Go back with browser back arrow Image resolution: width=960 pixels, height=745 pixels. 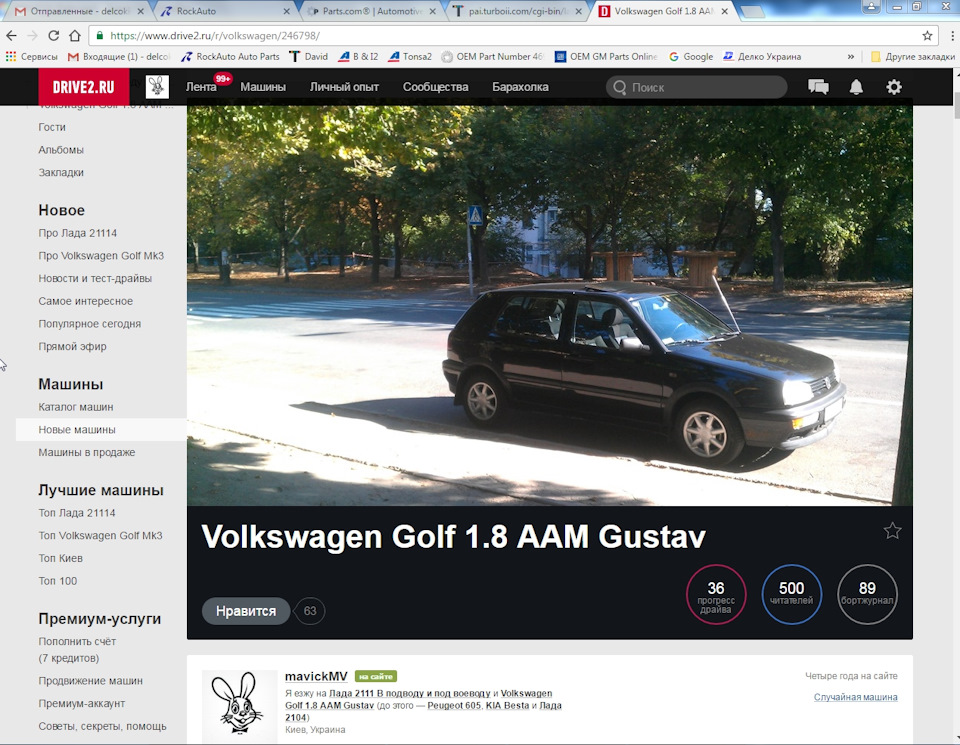tap(12, 36)
